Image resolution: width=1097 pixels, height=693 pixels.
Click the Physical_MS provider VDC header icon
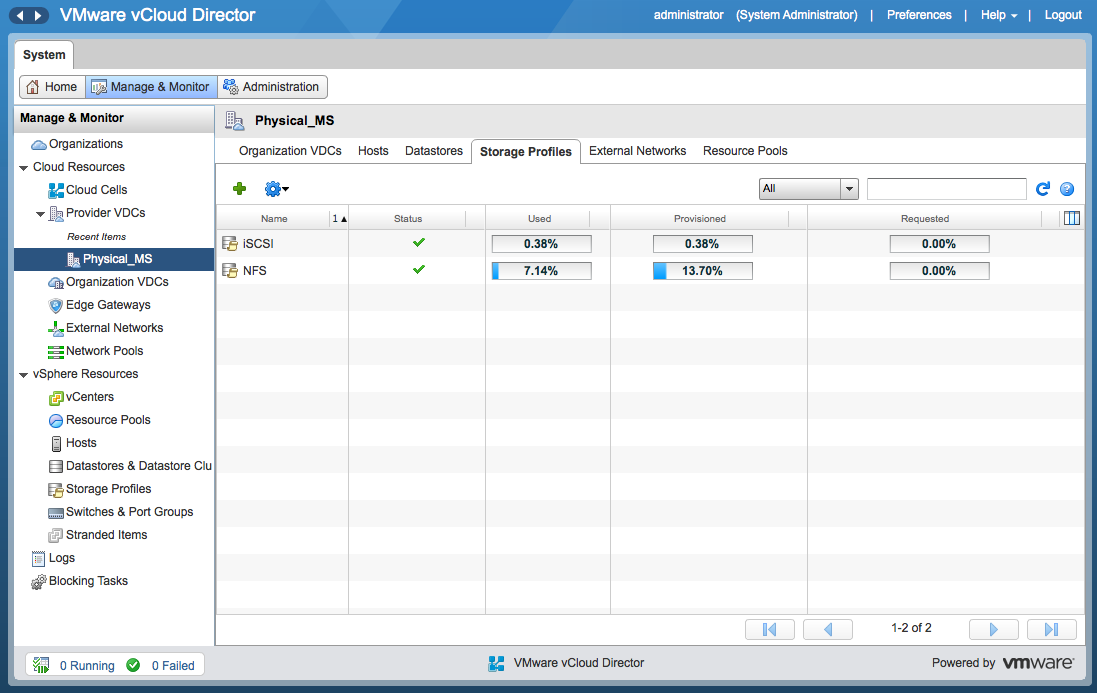point(234,121)
